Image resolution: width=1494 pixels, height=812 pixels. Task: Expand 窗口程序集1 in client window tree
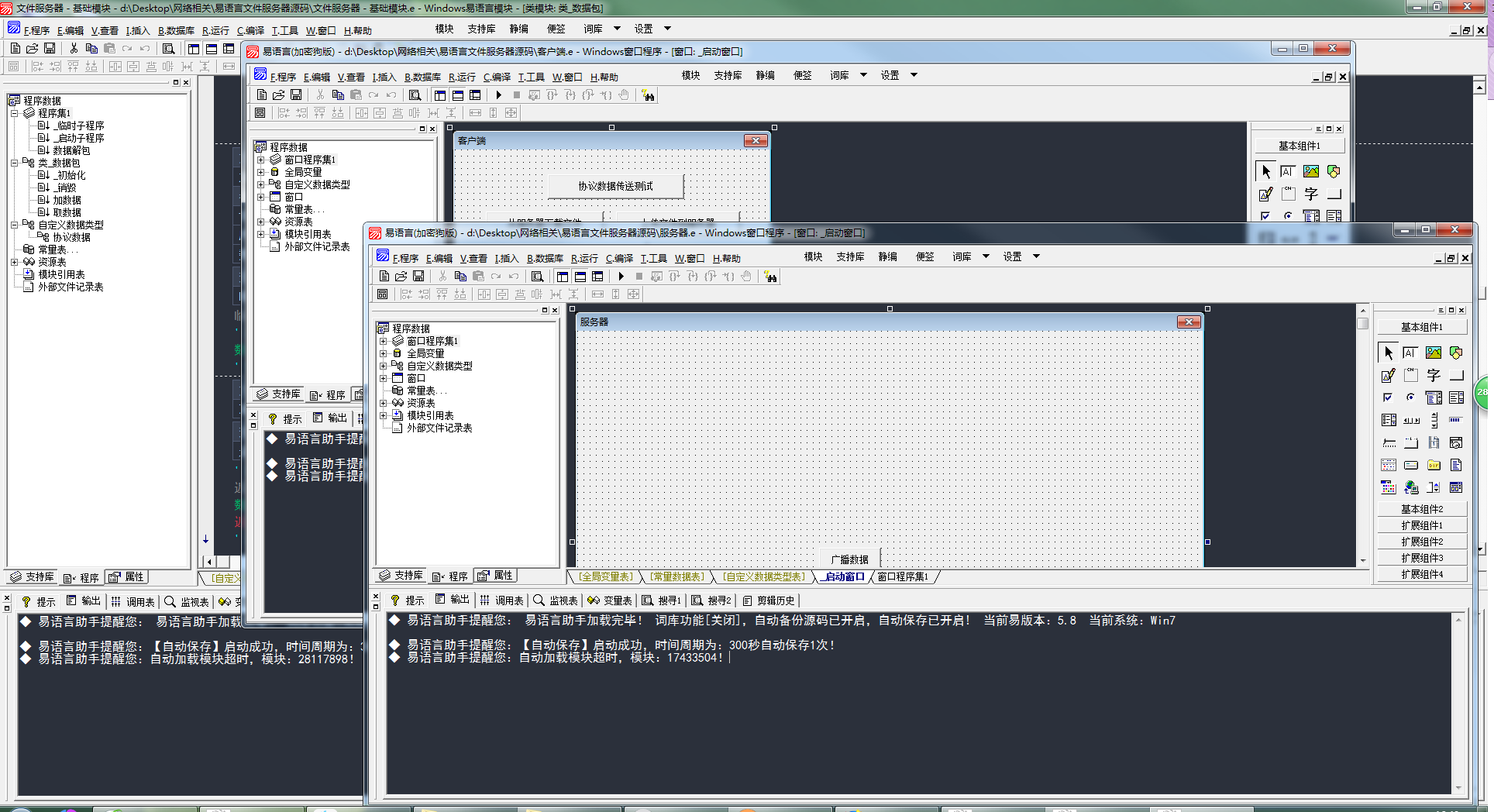point(260,160)
